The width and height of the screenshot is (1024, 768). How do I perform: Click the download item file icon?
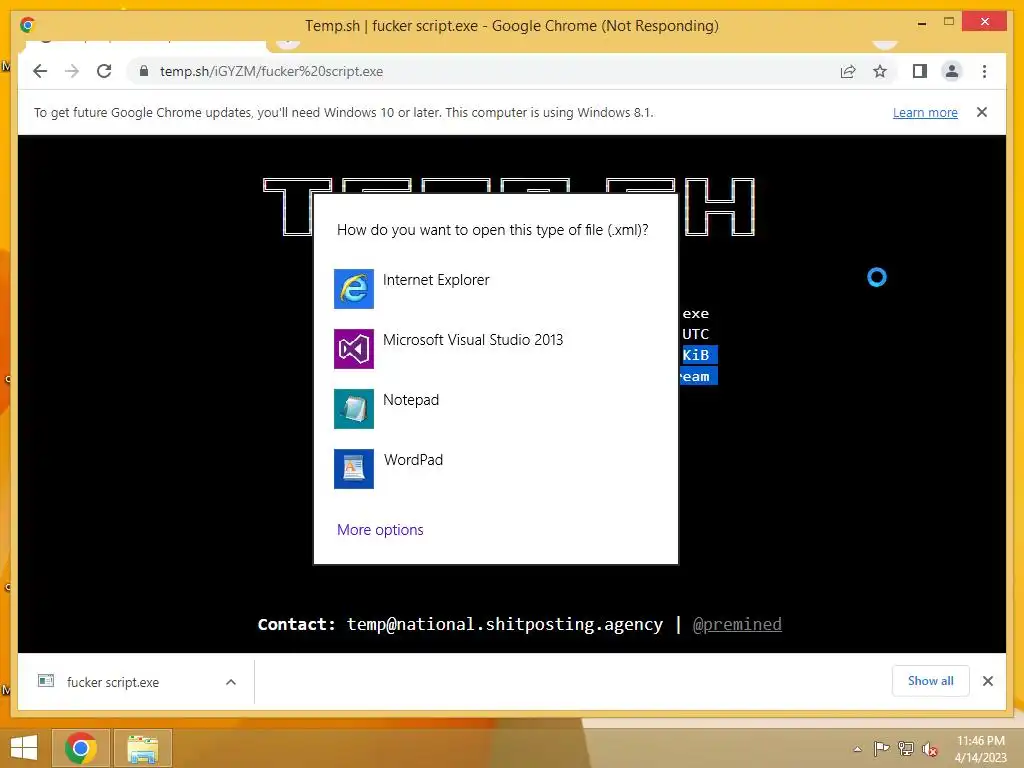pyautogui.click(x=46, y=681)
